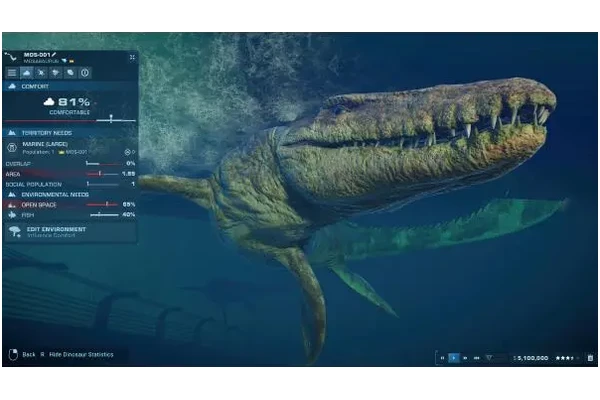Click the Edit Environment tree icon
The image size is (600, 400).
pyautogui.click(x=15, y=232)
